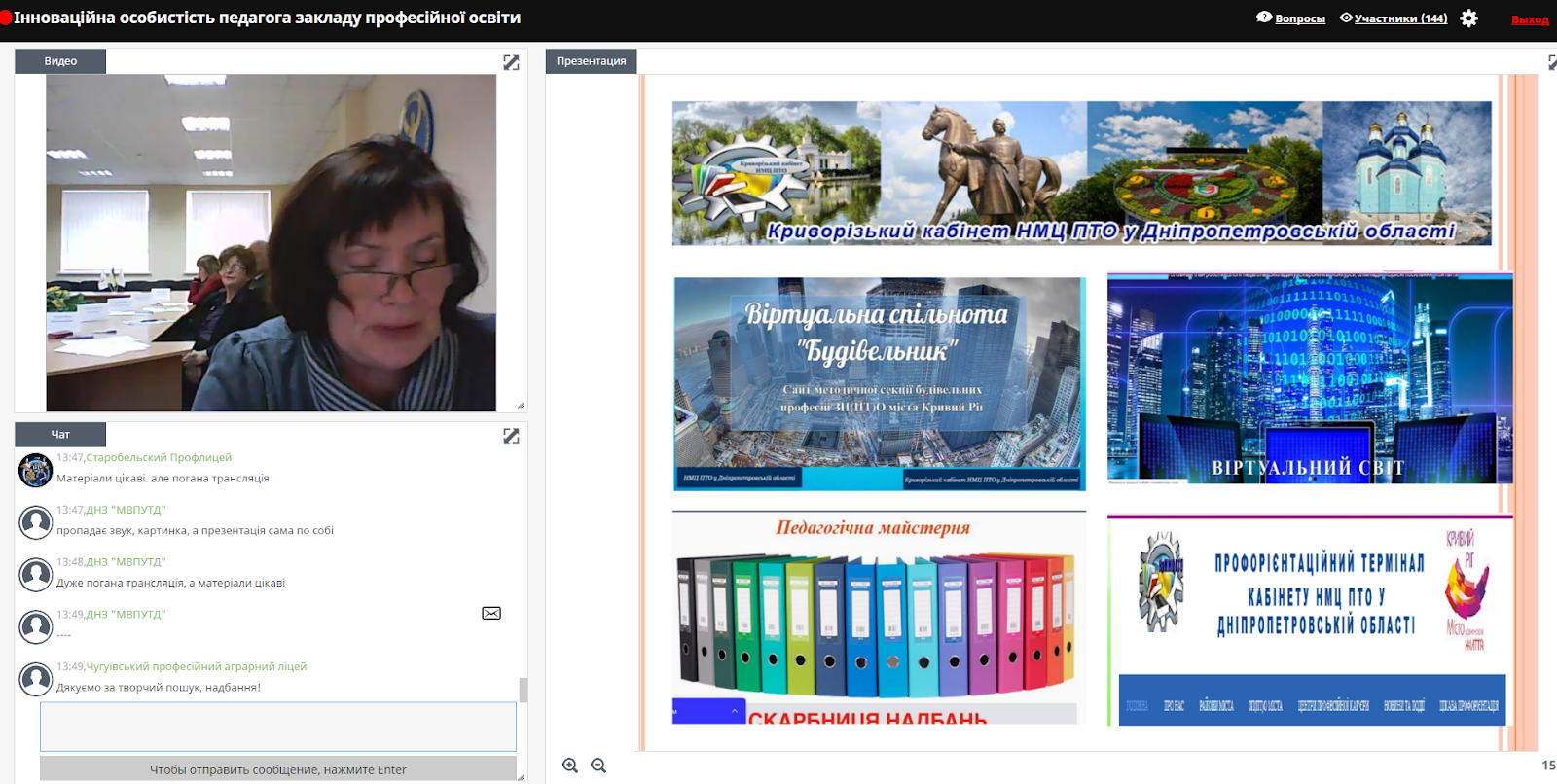Zoom out of the presentation
1557x784 pixels.
[x=598, y=766]
